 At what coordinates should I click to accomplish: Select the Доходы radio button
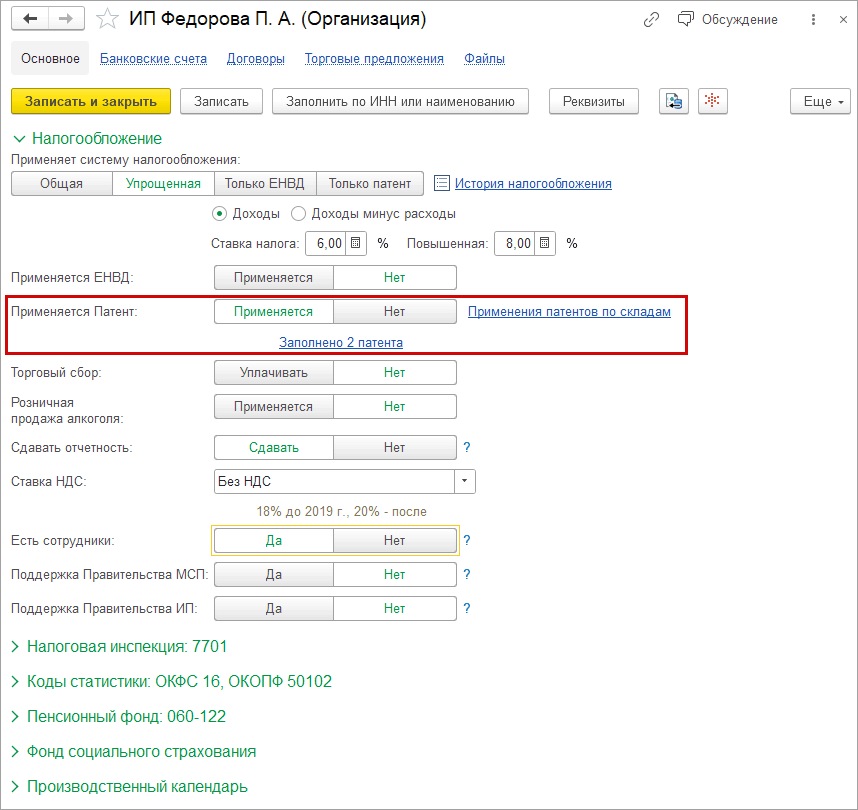click(219, 213)
